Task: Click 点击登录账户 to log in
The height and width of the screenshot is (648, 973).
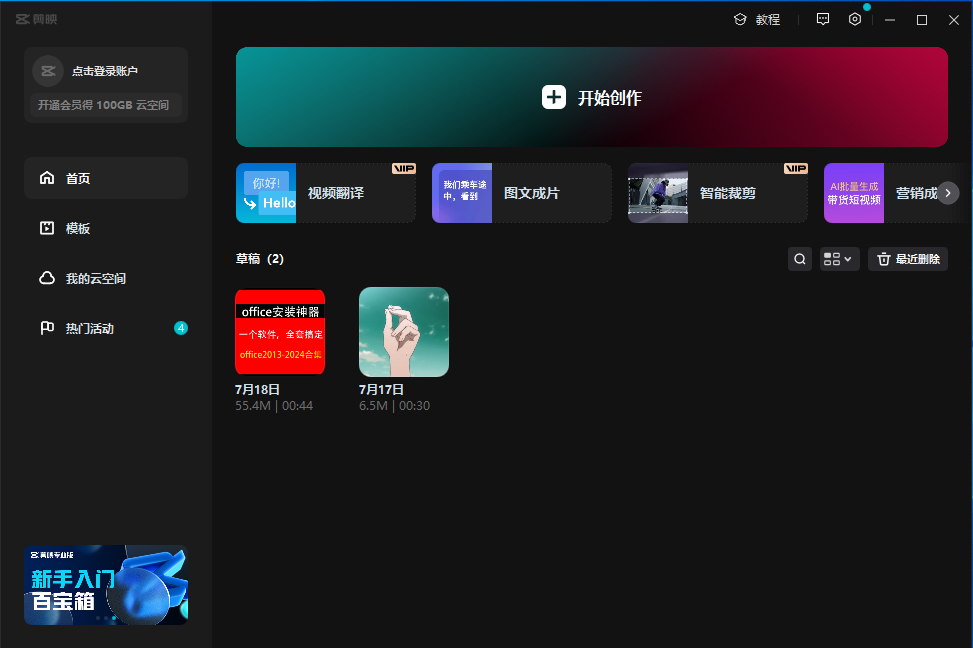Action: [x=105, y=71]
